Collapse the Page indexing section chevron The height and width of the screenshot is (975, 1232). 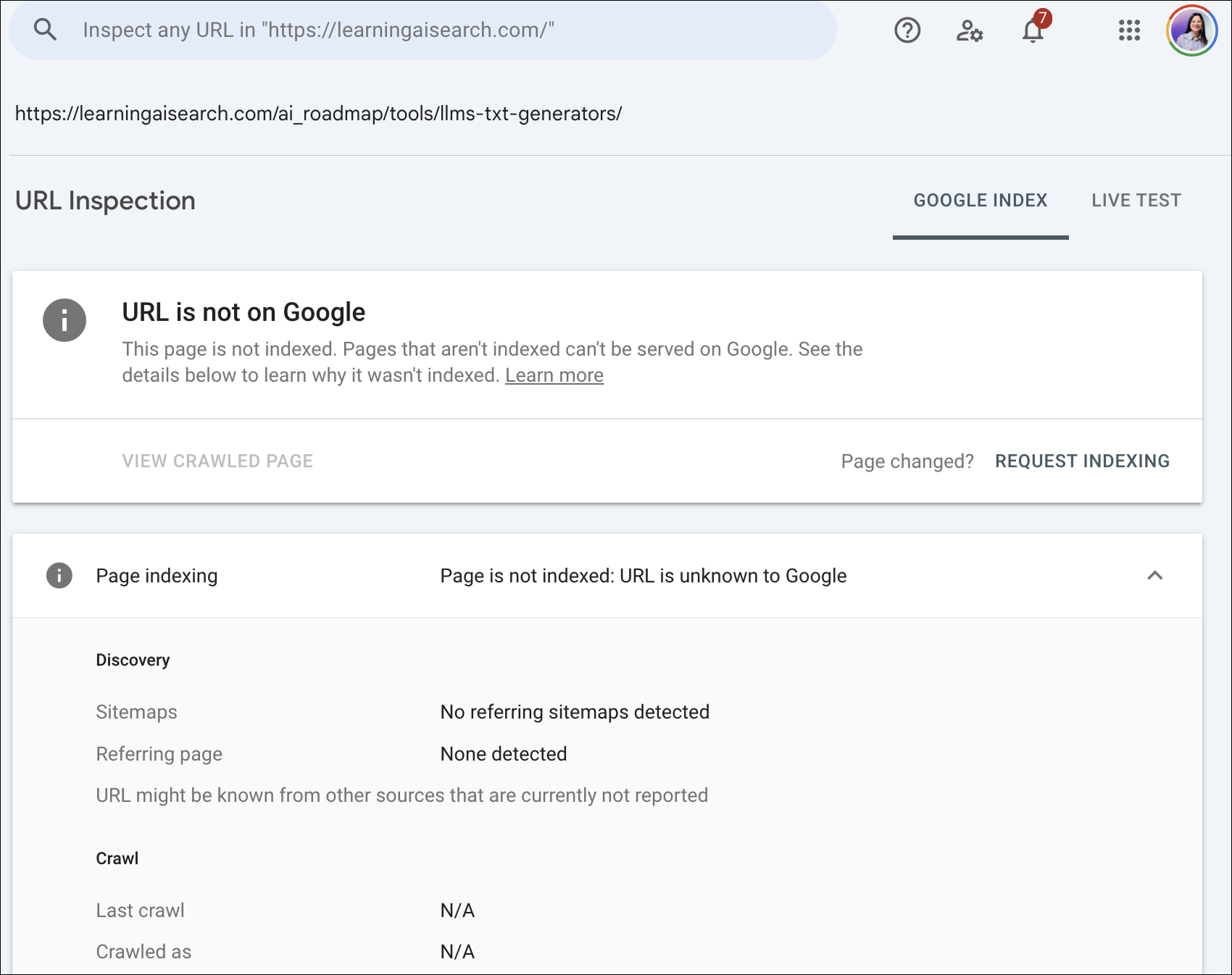tap(1155, 576)
